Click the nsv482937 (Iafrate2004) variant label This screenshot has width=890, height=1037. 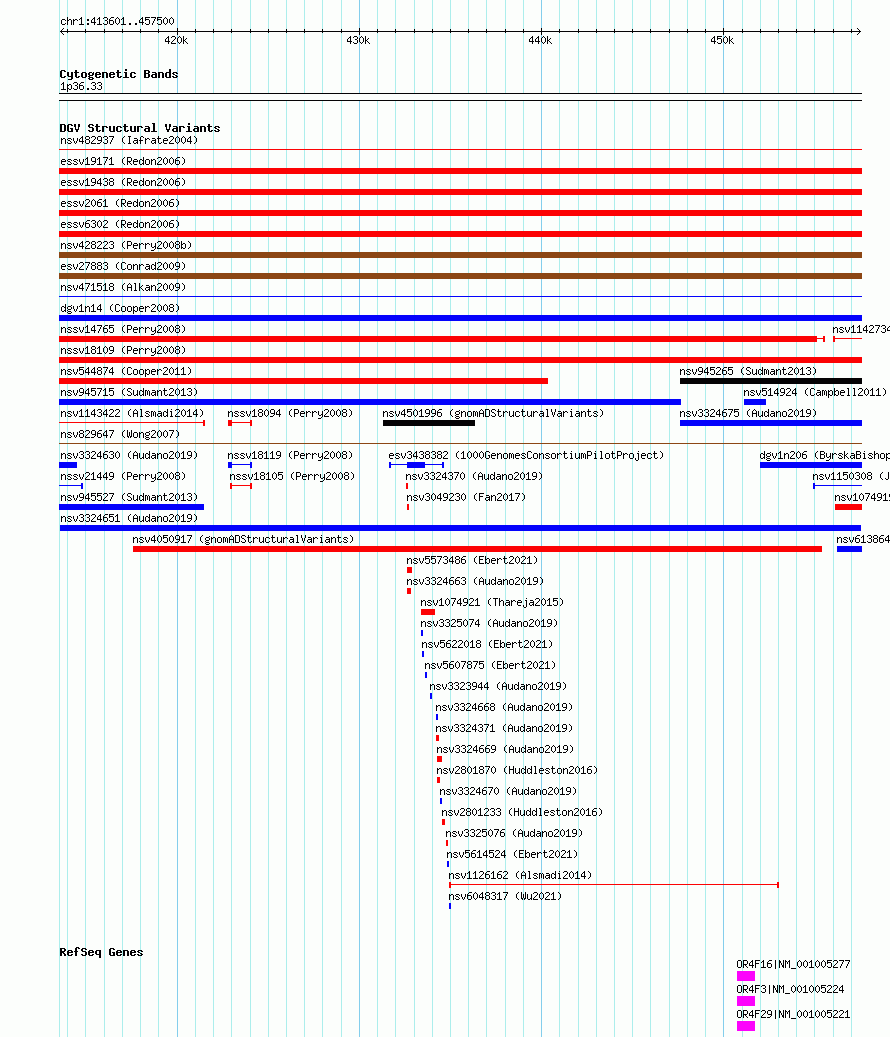[129, 140]
